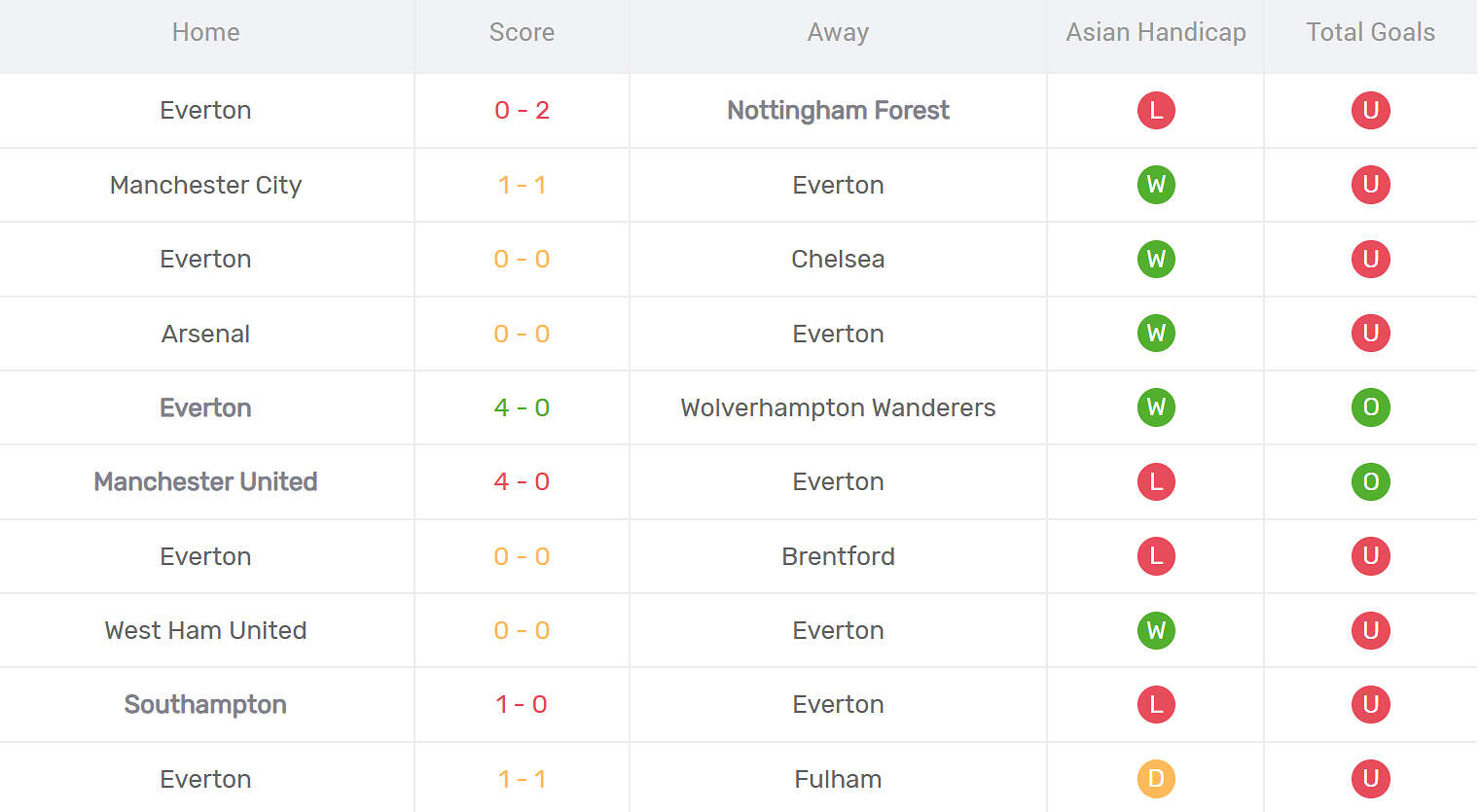Click the L badge in Nottingham Forest row
This screenshot has height=812, width=1480.
tap(1156, 110)
